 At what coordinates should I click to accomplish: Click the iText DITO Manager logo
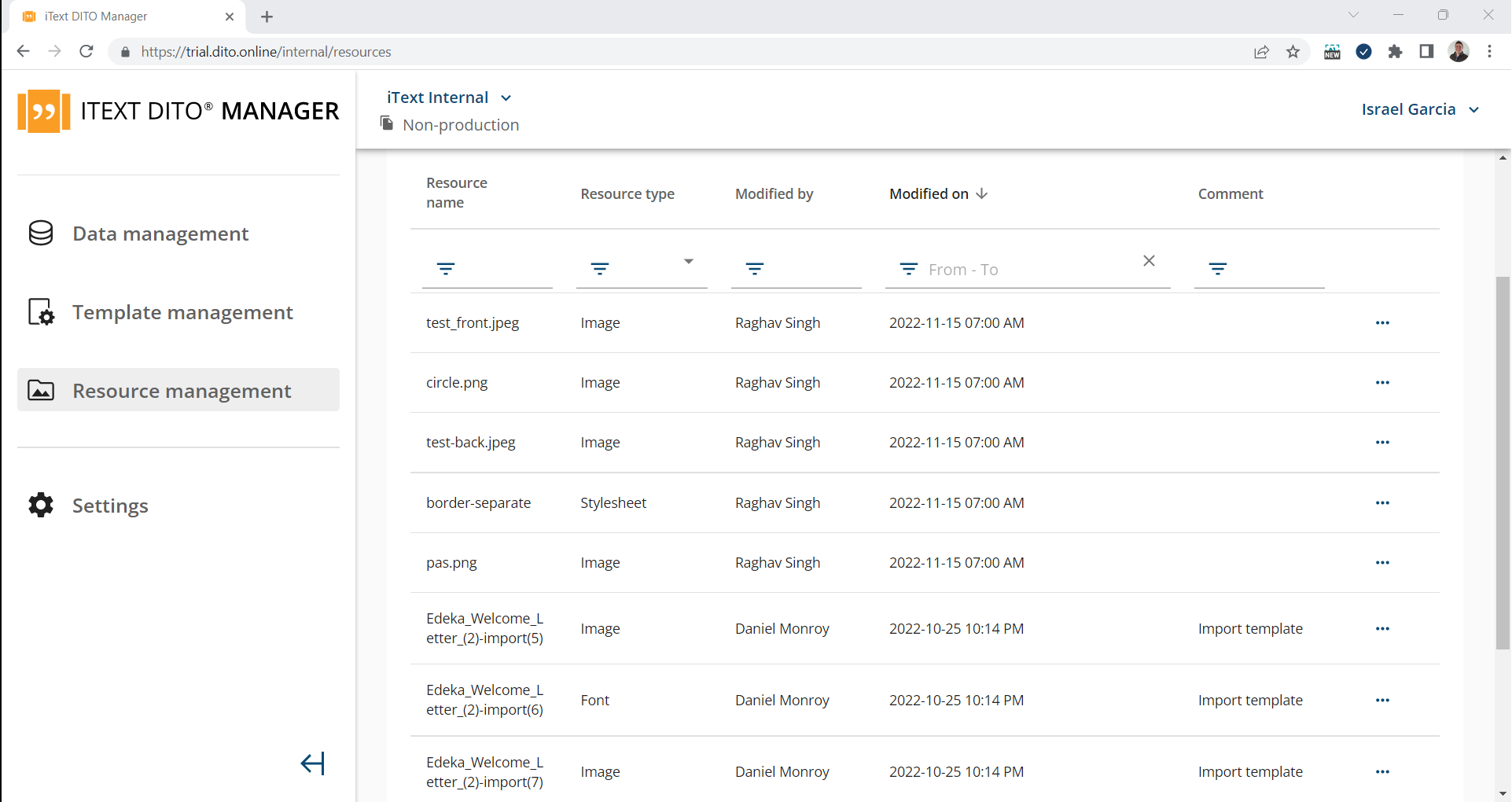[177, 110]
